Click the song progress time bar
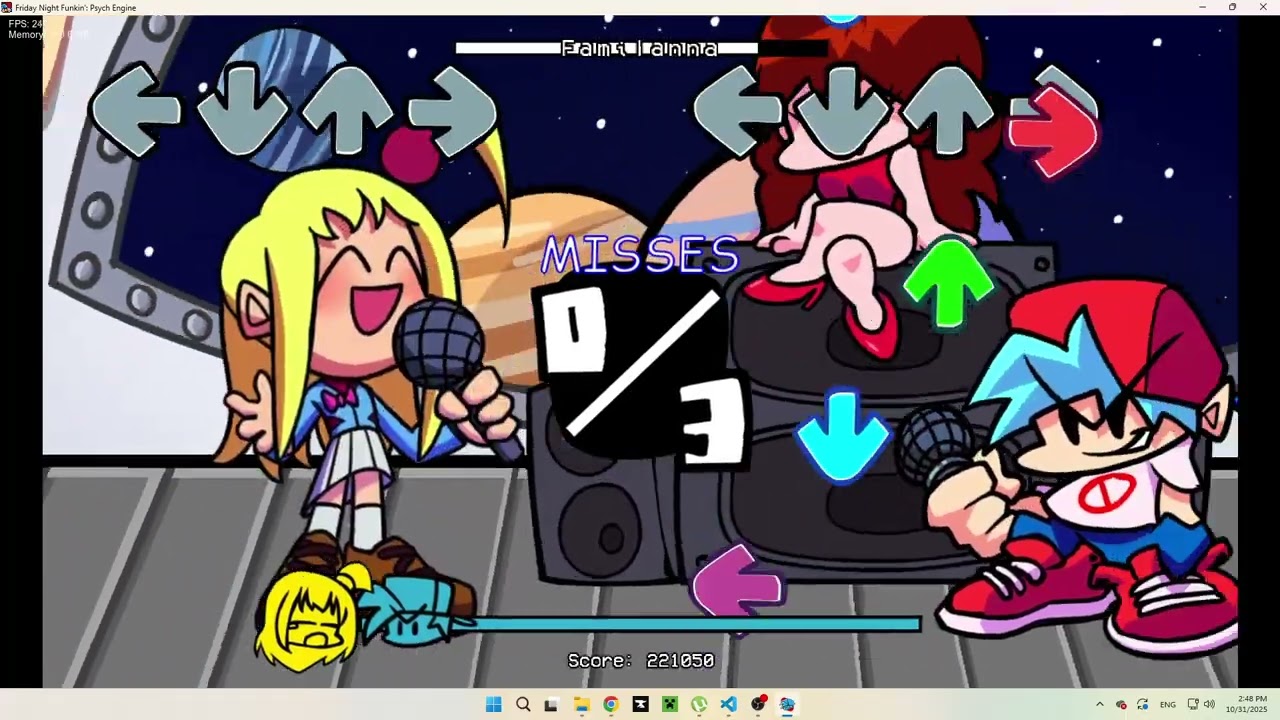 (641, 47)
